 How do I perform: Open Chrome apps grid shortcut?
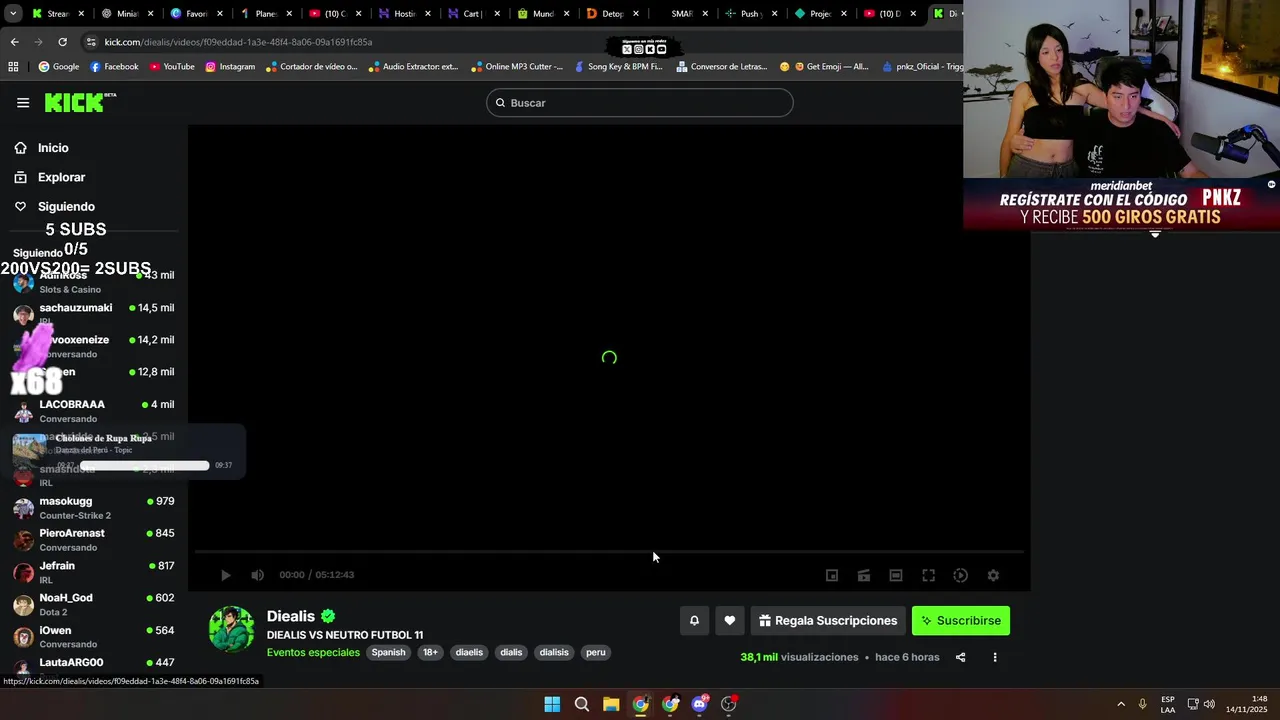(x=13, y=67)
